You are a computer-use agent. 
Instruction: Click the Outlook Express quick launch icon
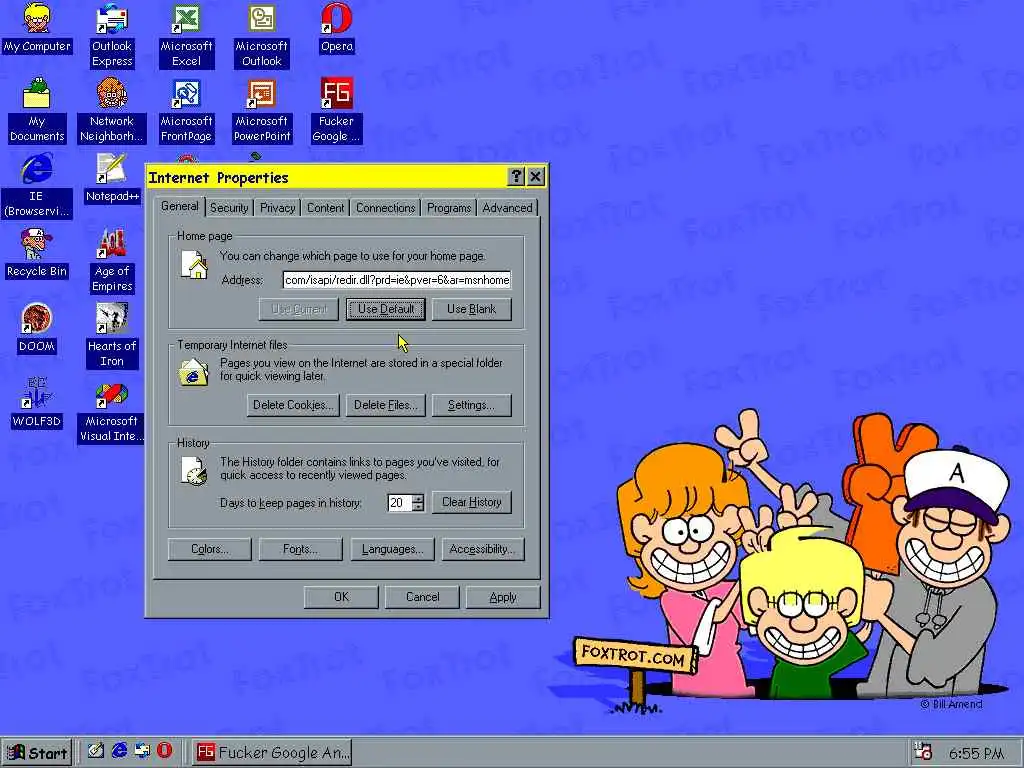[x=141, y=751]
